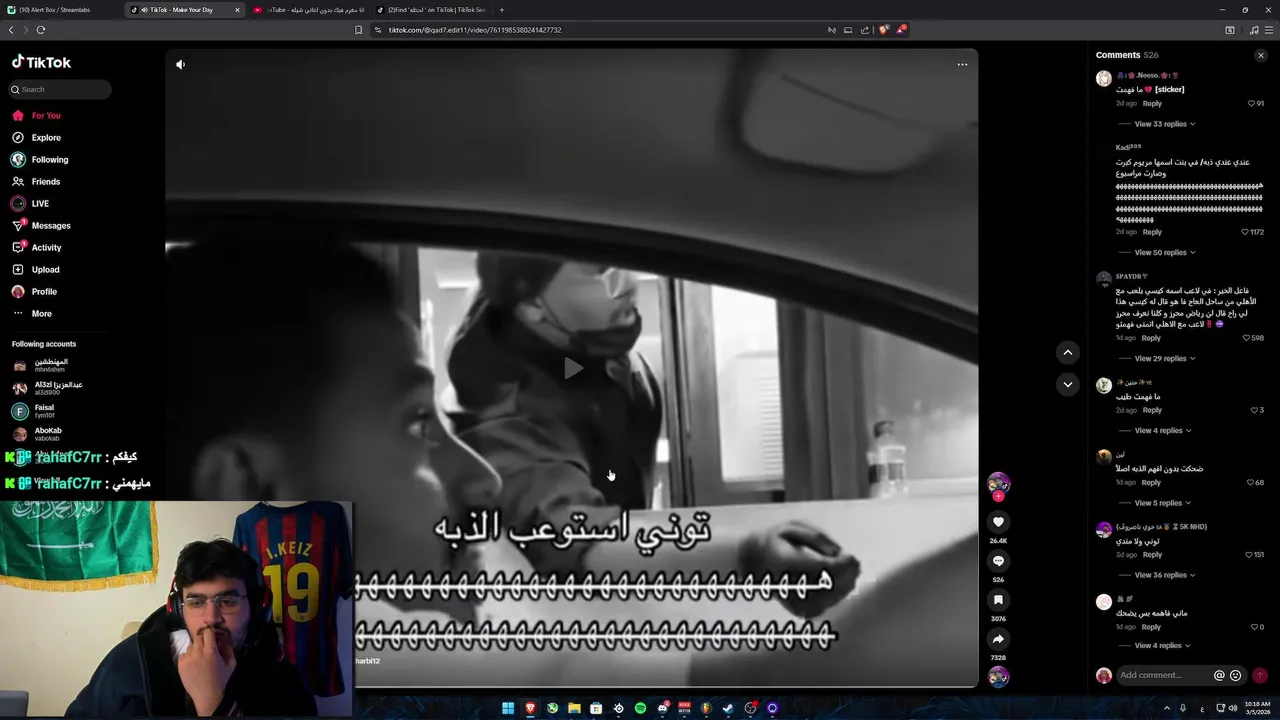The image size is (1280, 720).
Task: Click the address bar URL
Action: 475,30
